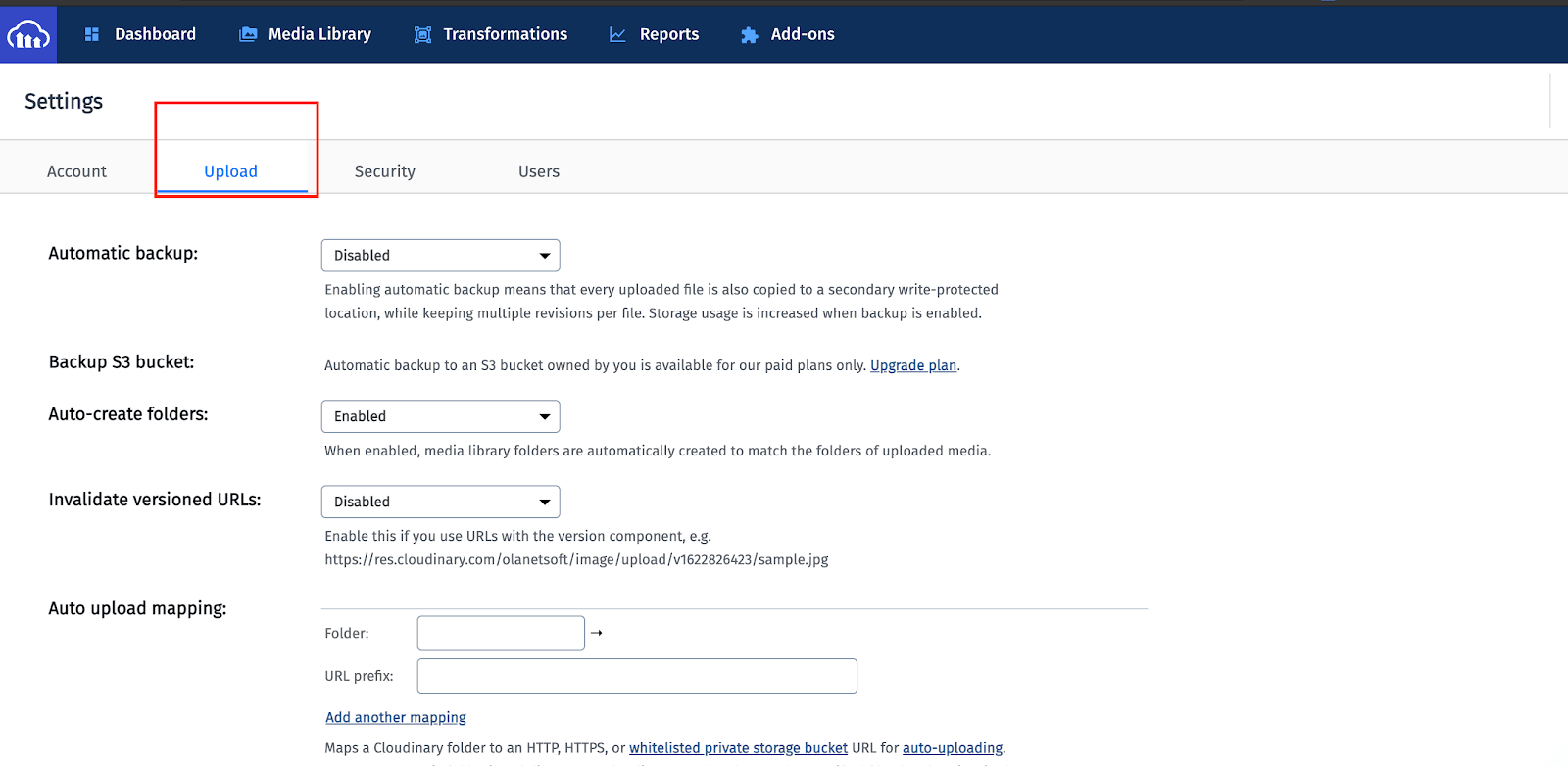
Task: Open the auto-uploading documentation link
Action: click(x=952, y=748)
